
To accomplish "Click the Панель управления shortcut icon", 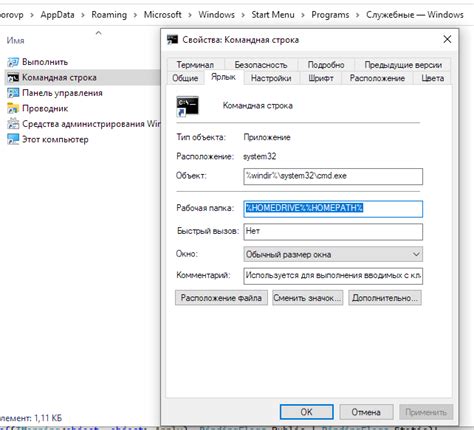I will coord(13,93).
